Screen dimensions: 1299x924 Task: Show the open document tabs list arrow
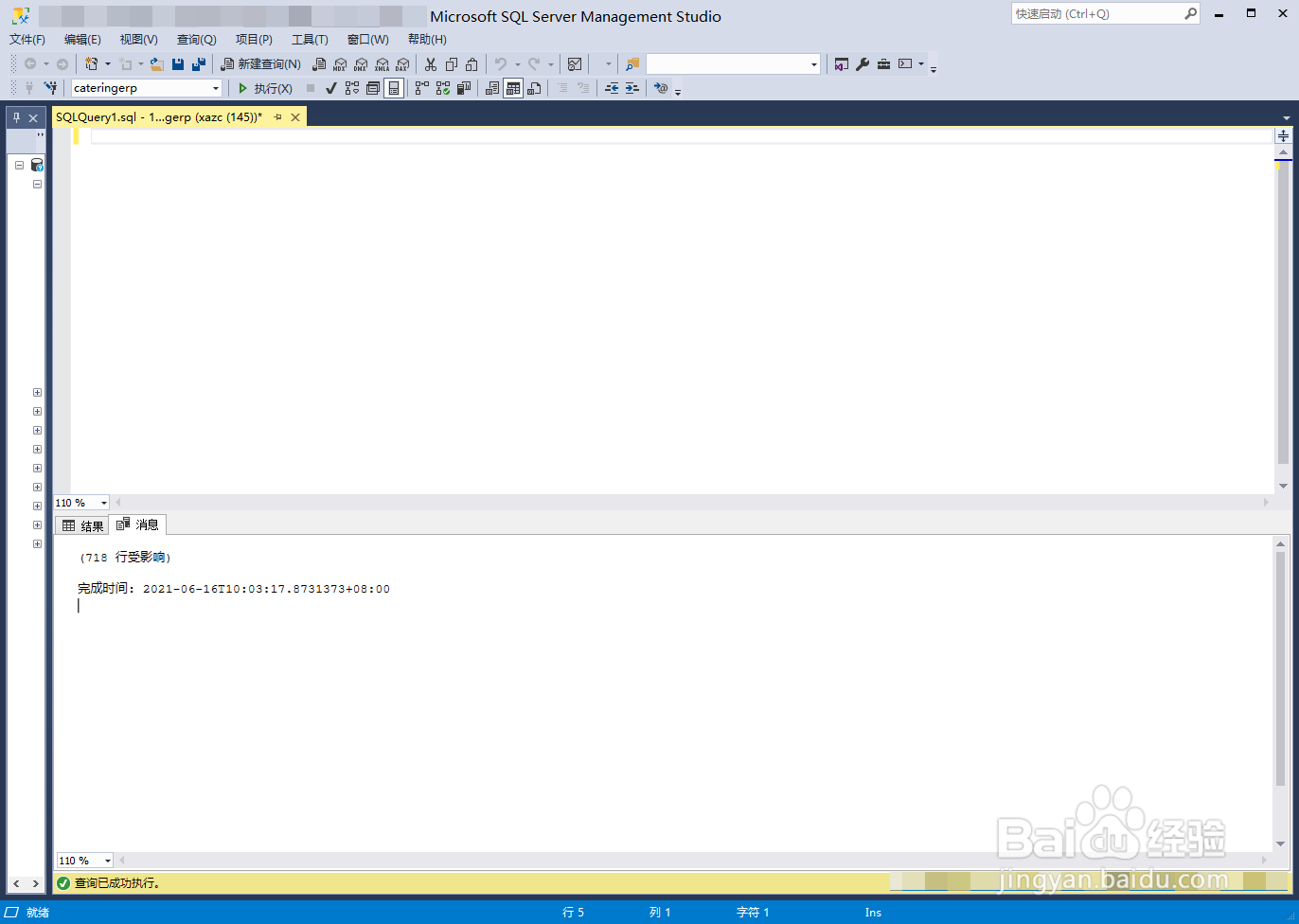pyautogui.click(x=1287, y=118)
